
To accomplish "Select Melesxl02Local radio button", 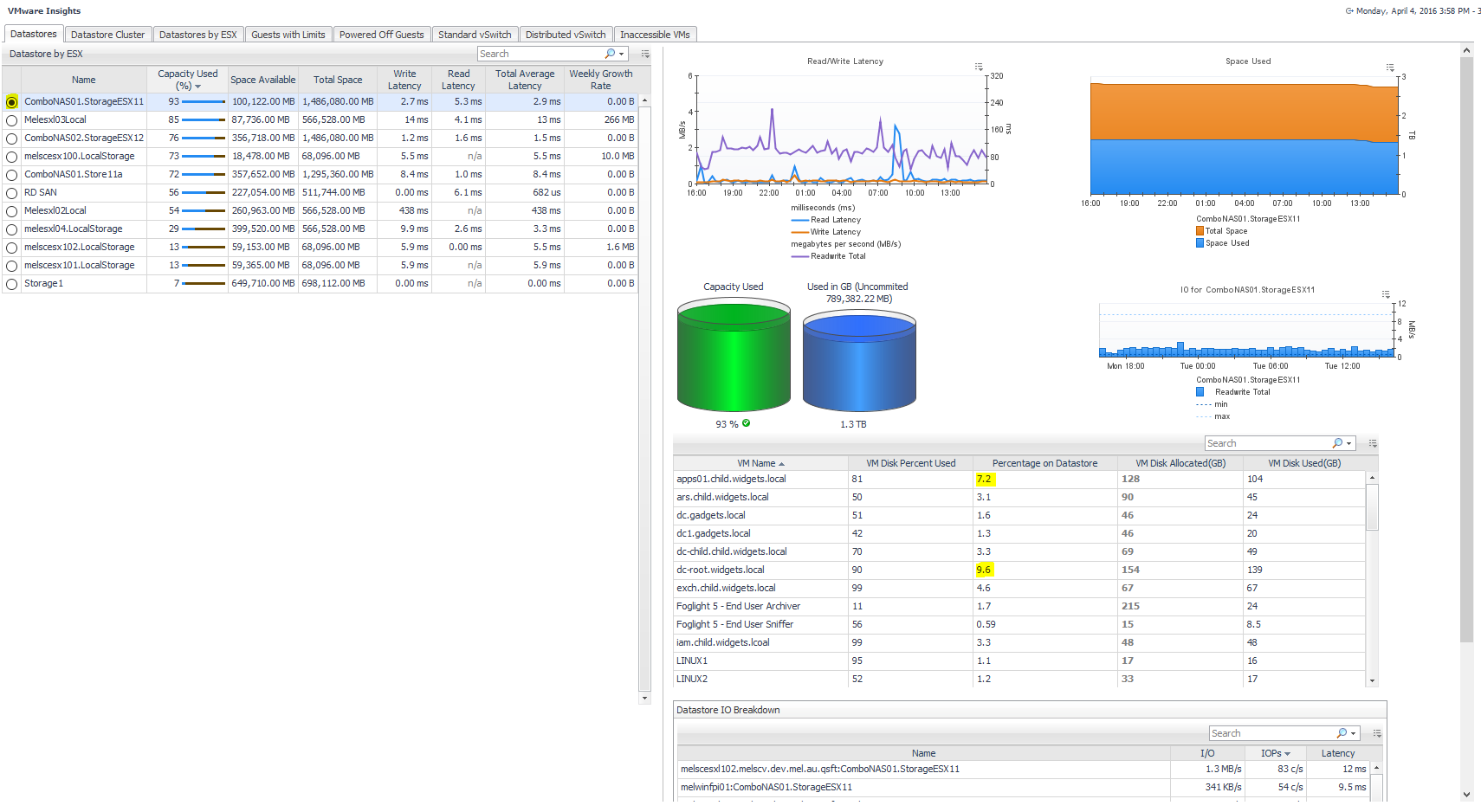I will tap(11, 211).
